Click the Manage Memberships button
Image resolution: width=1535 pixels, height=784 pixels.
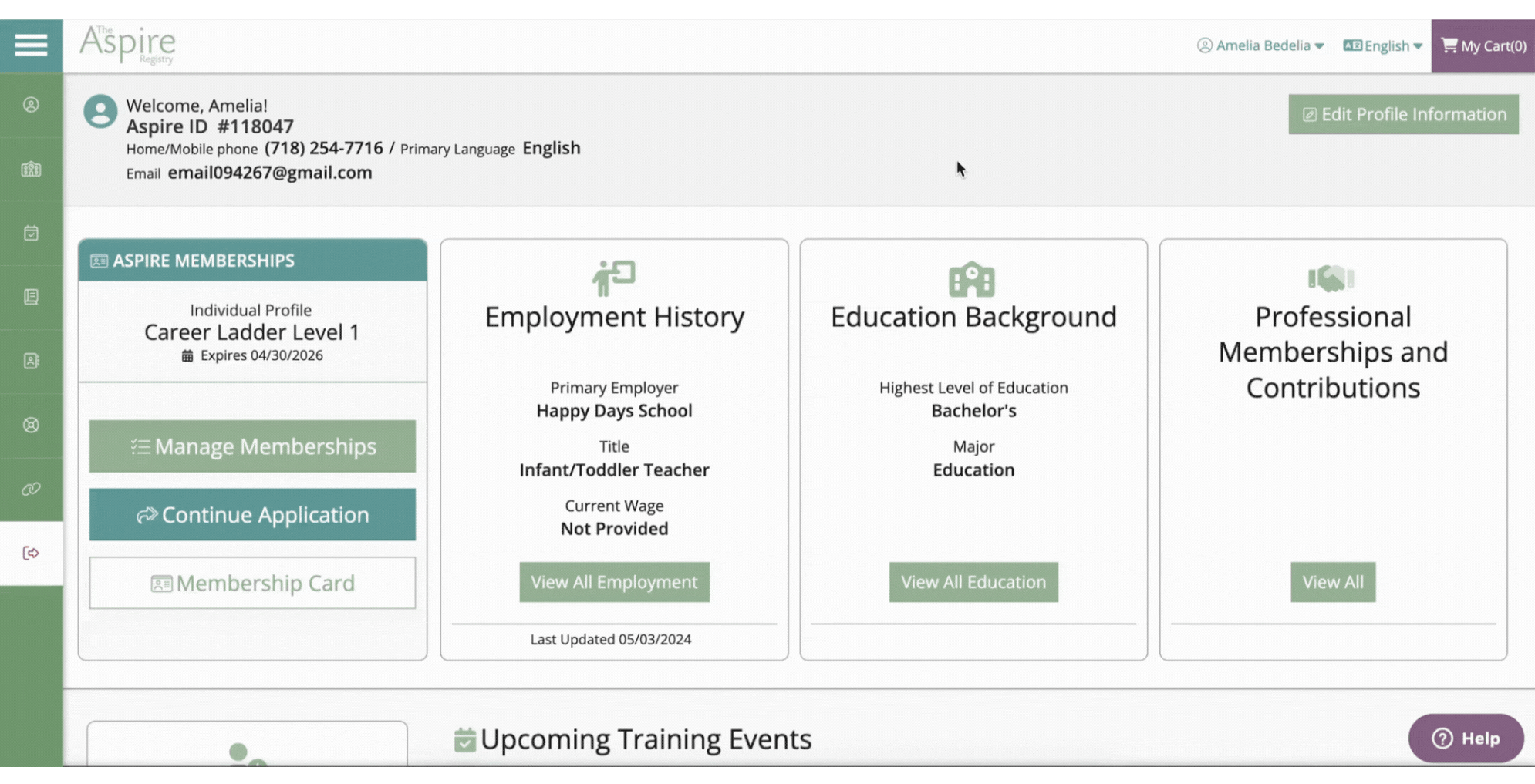pyautogui.click(x=252, y=446)
